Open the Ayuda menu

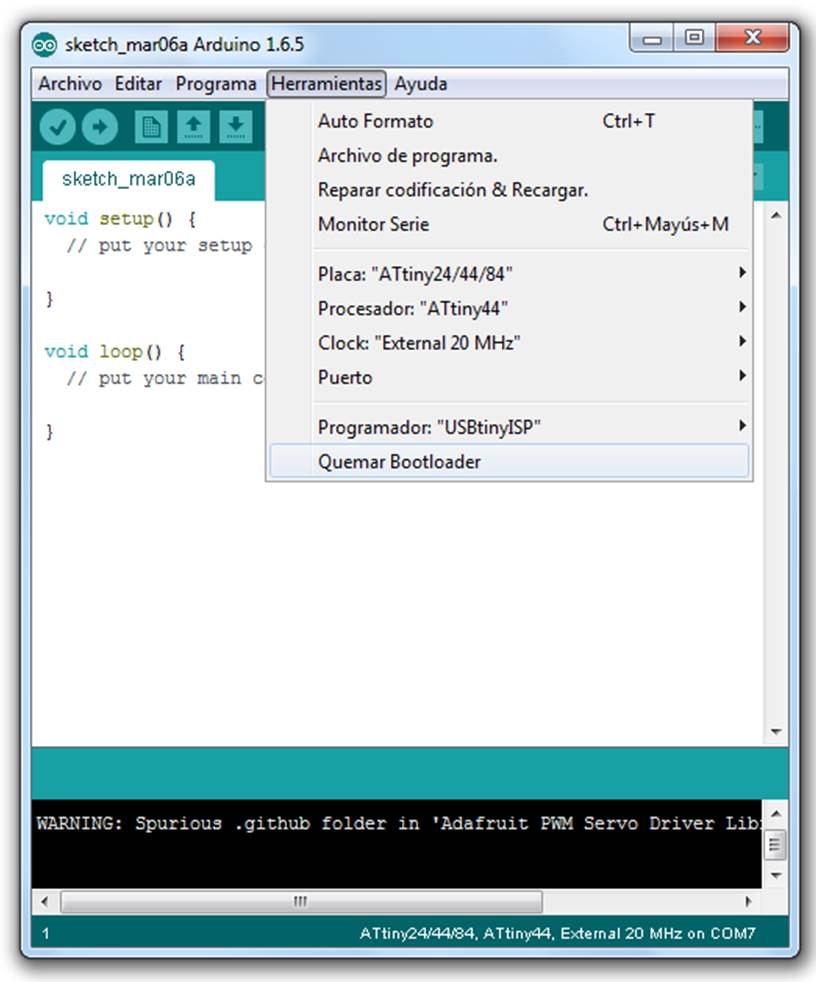point(421,84)
